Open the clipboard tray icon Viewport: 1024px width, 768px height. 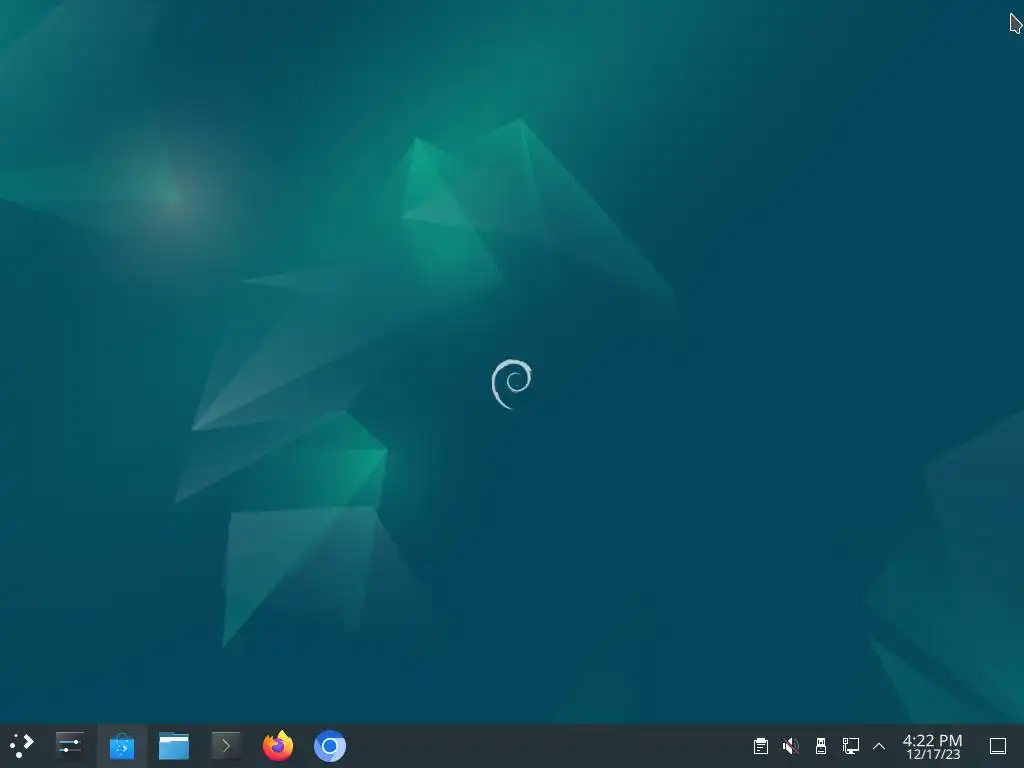[x=760, y=746]
